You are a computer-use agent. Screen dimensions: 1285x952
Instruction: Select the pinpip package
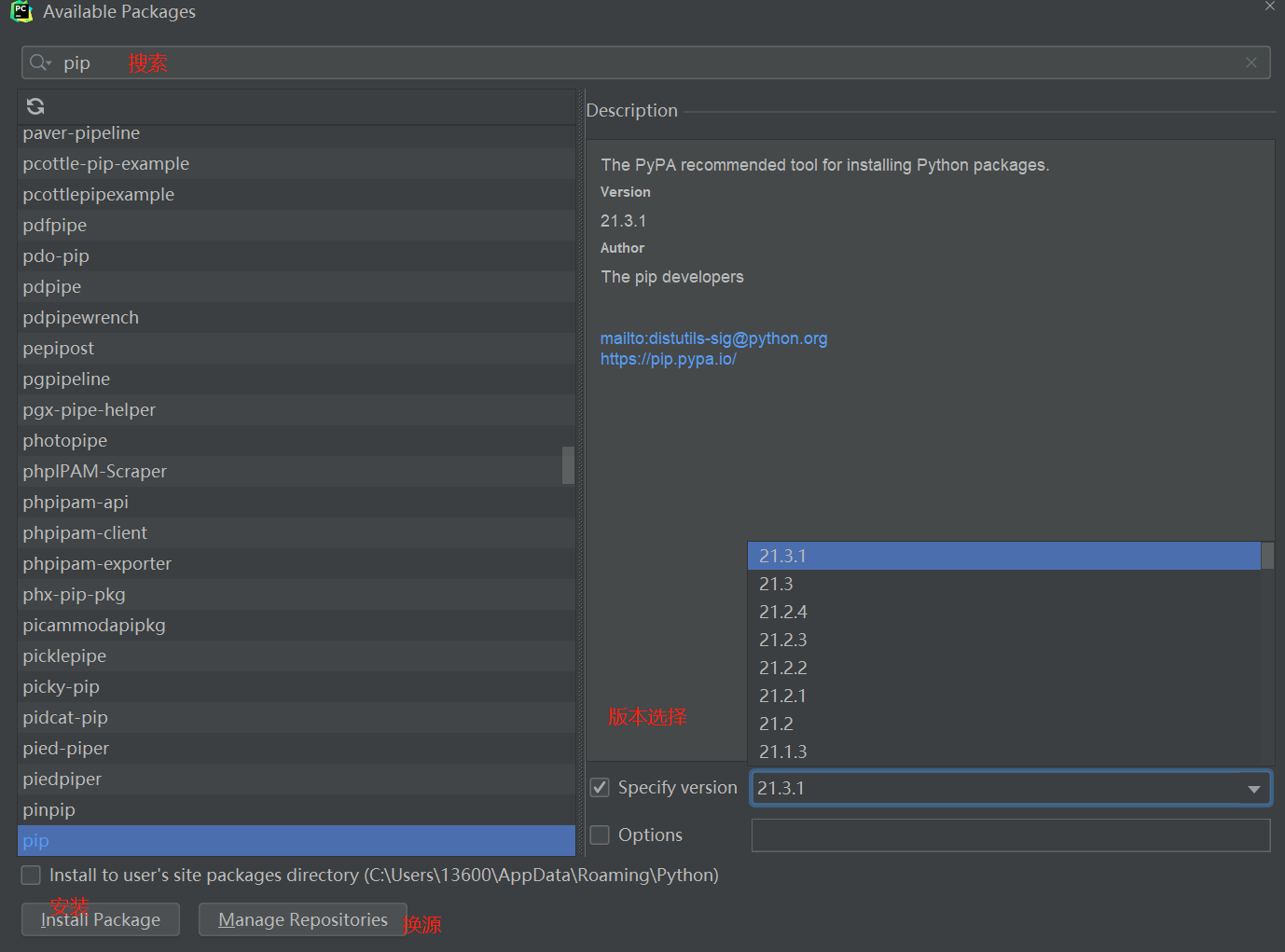pyautogui.click(x=297, y=810)
